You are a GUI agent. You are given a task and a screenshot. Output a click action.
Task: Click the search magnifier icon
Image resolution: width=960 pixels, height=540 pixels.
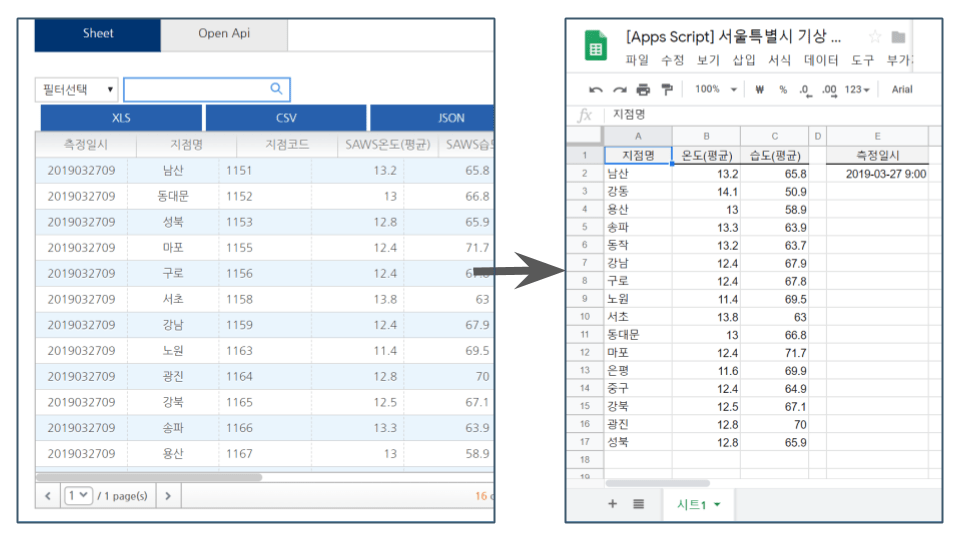(x=277, y=89)
